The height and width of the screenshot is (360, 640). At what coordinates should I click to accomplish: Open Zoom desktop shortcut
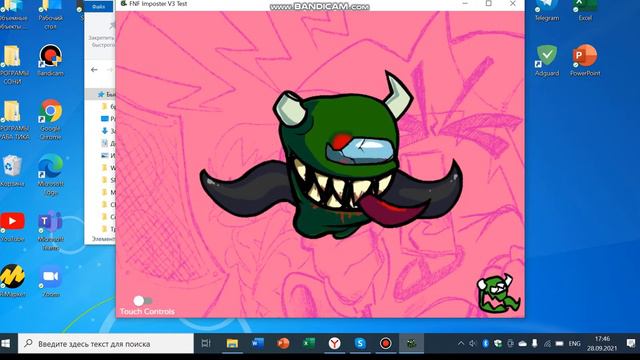(x=50, y=281)
